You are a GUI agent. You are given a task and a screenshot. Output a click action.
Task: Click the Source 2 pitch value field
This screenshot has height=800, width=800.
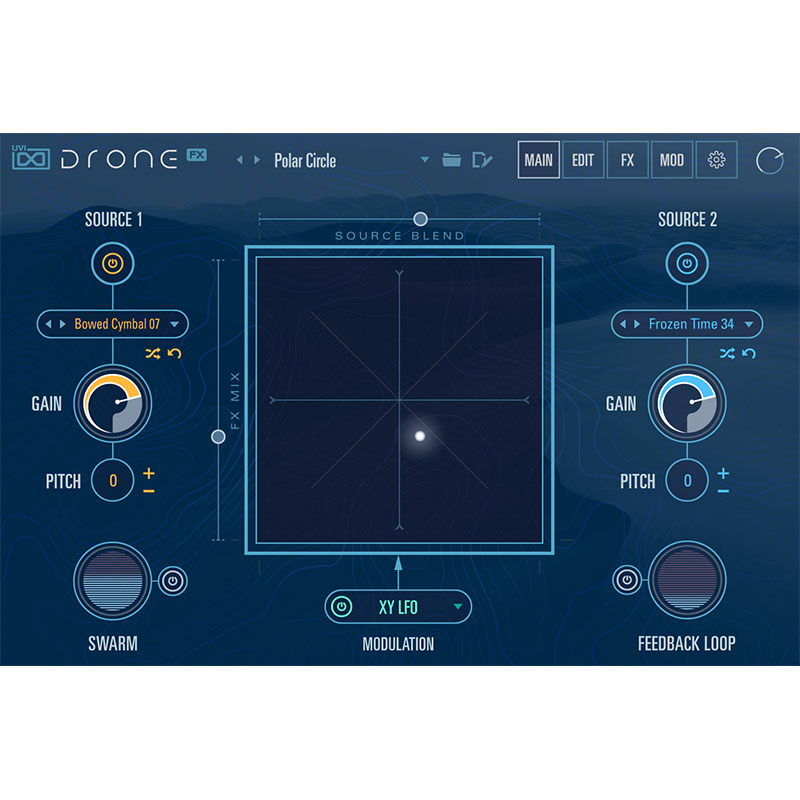pos(687,480)
